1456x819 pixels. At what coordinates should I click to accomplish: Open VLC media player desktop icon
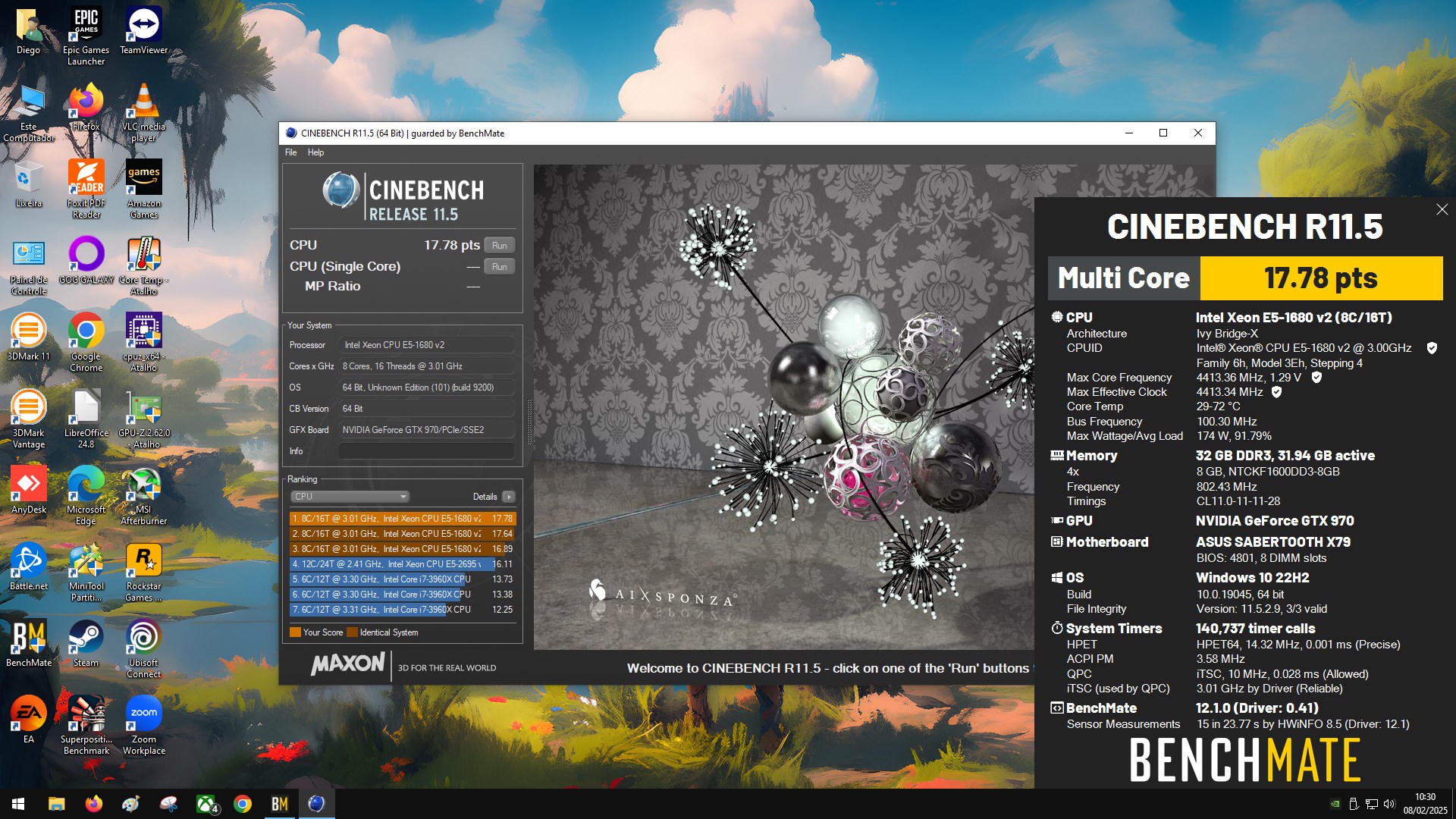pyautogui.click(x=143, y=112)
